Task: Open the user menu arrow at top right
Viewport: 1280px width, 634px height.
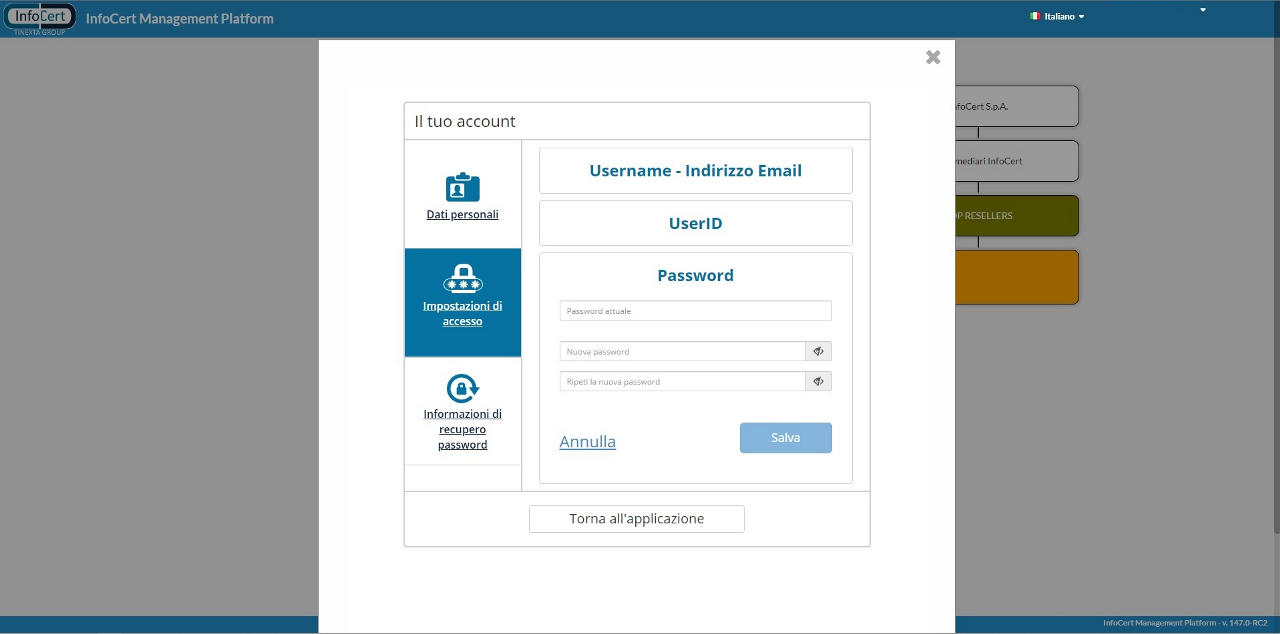Action: coord(1203,10)
